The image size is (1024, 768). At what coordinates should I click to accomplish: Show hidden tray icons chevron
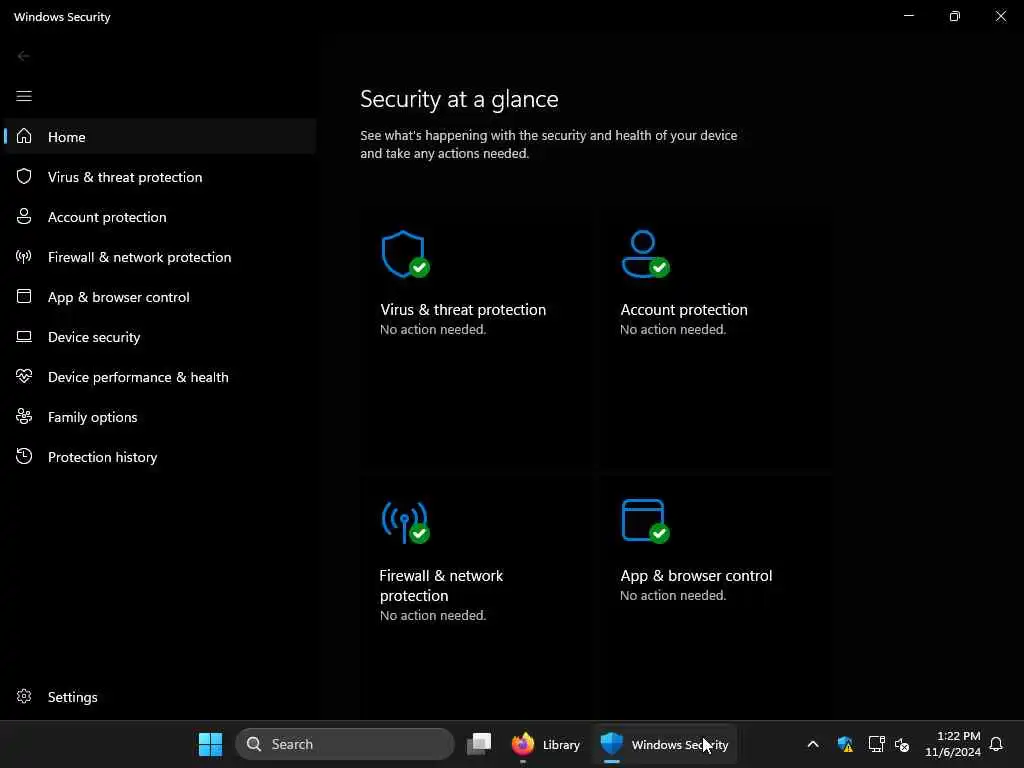(x=813, y=744)
